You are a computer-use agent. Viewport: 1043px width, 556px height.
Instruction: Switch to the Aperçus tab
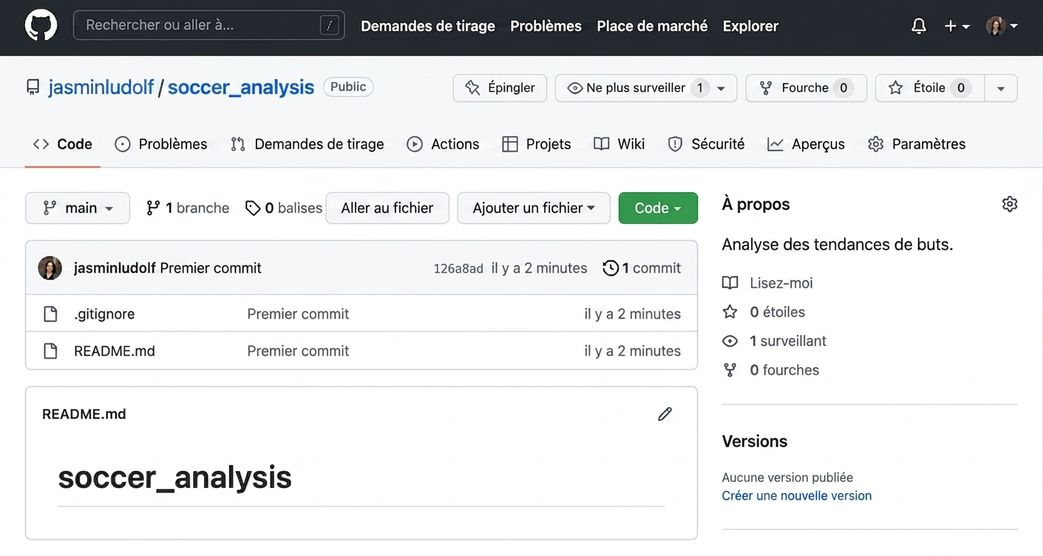(x=806, y=144)
